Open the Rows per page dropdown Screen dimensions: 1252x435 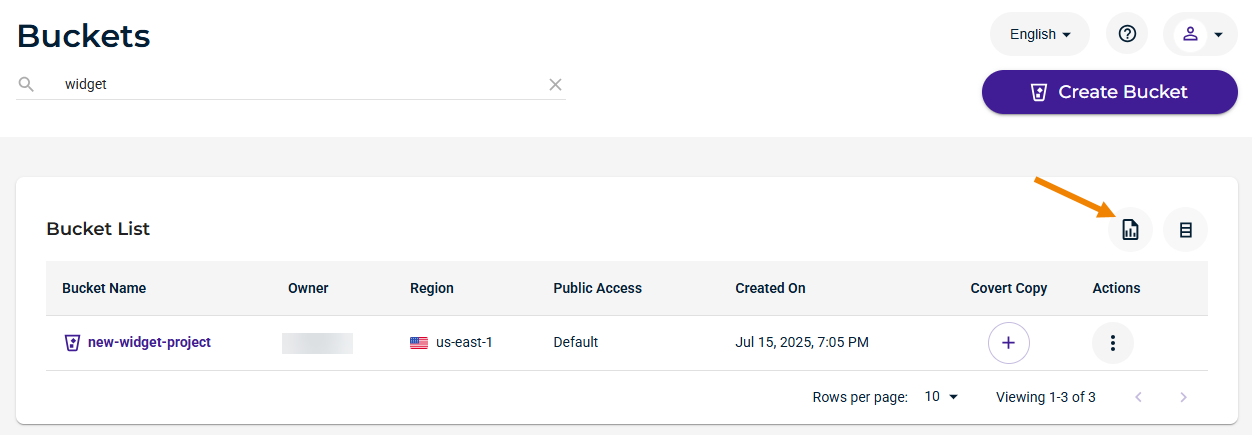point(941,397)
